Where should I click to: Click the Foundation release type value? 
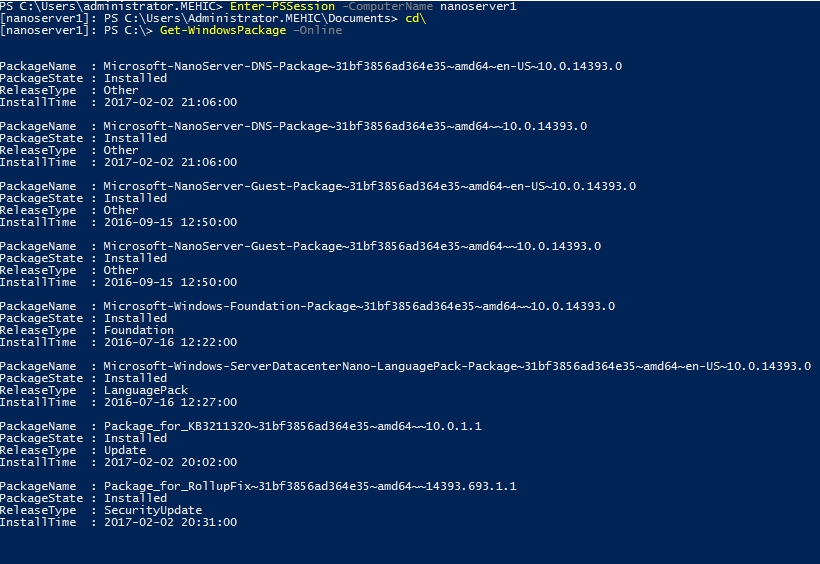[138, 331]
